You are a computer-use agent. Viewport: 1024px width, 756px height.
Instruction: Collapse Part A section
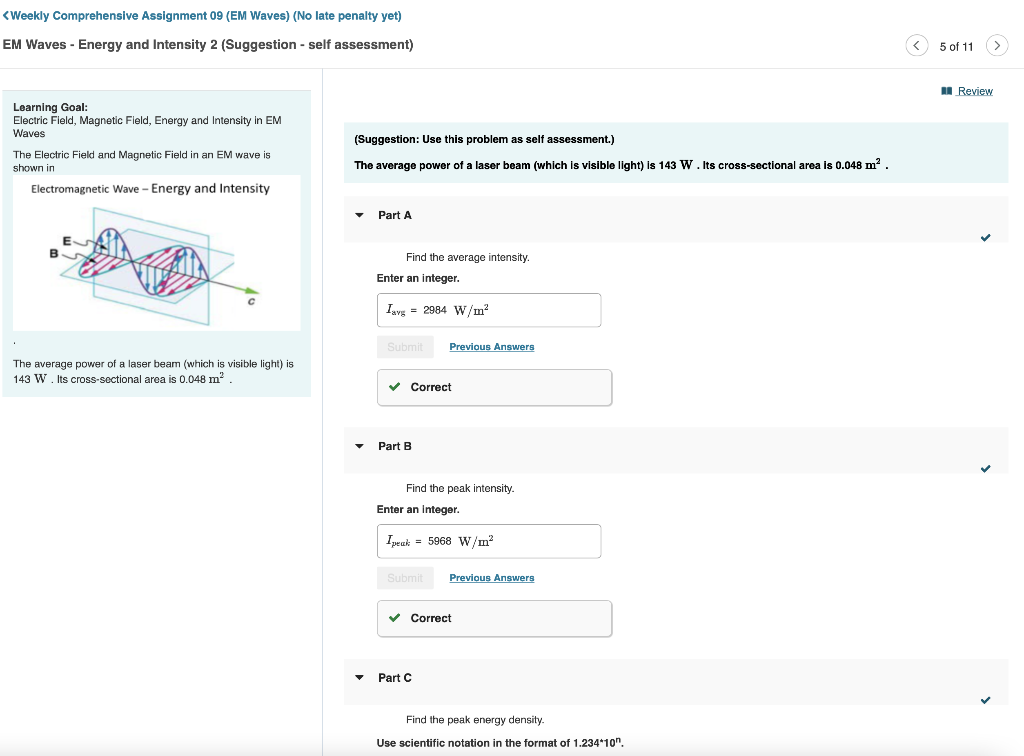point(360,216)
